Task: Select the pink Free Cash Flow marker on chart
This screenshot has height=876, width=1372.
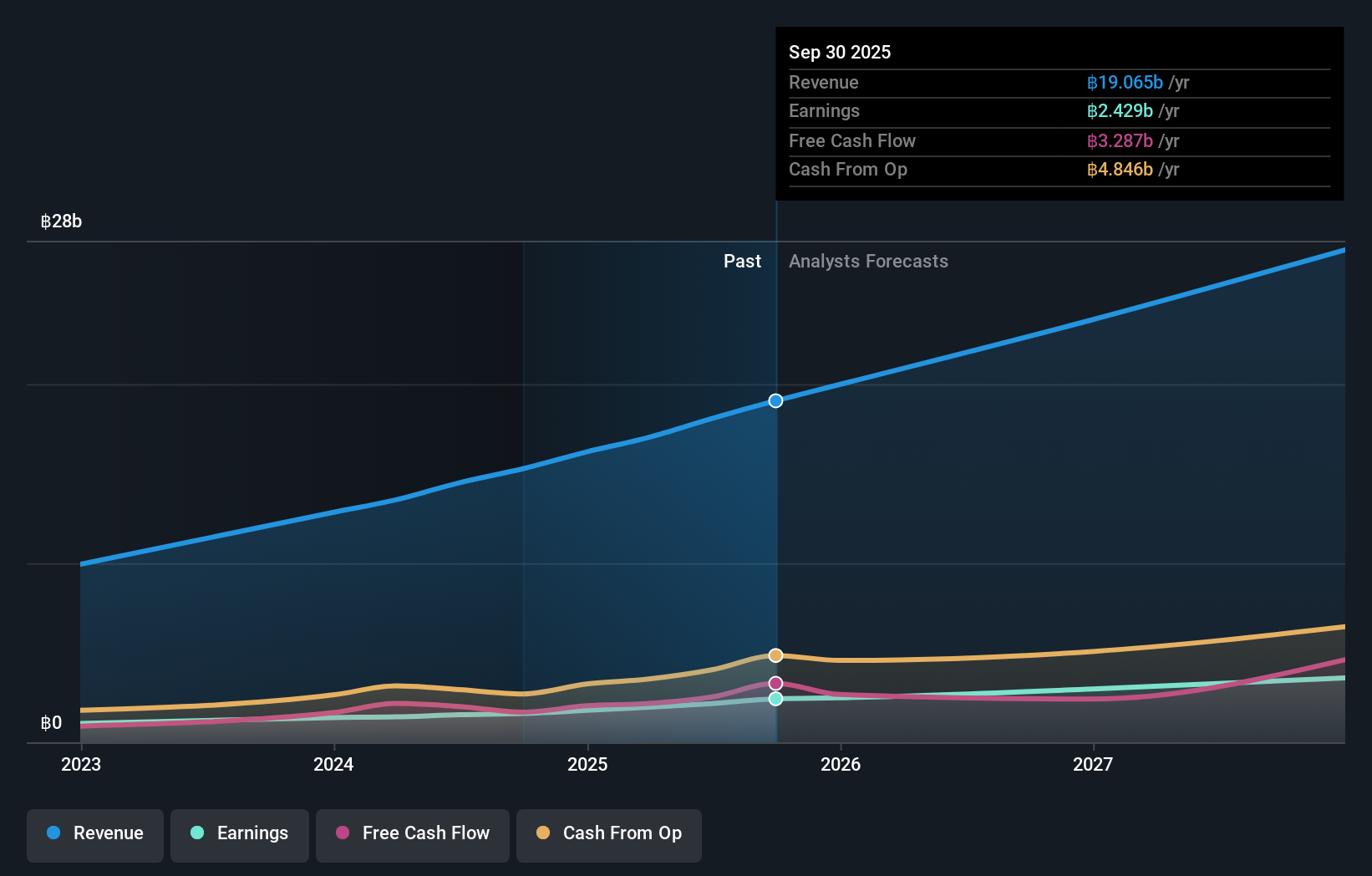Action: tap(775, 683)
